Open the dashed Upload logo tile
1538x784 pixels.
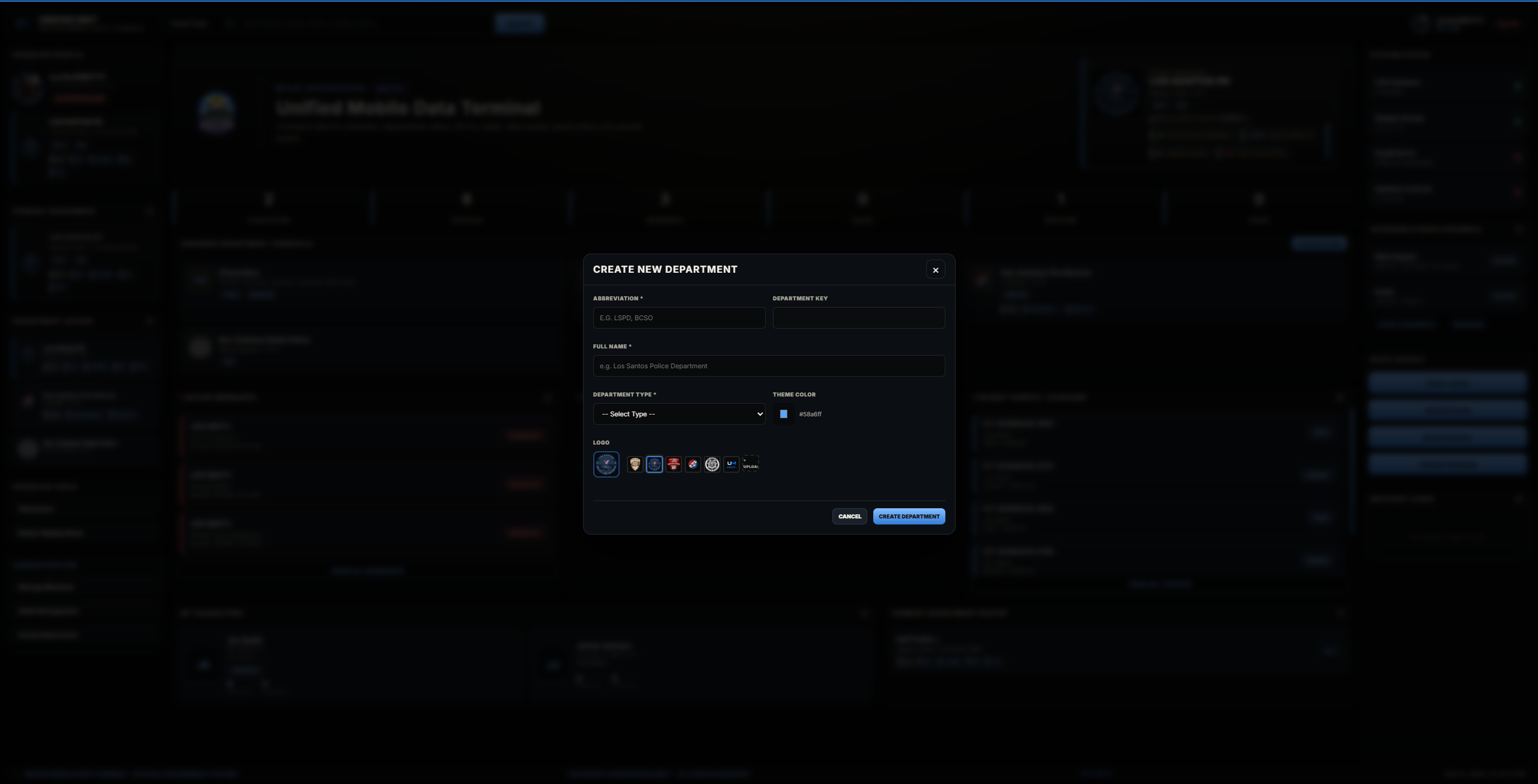pos(750,464)
